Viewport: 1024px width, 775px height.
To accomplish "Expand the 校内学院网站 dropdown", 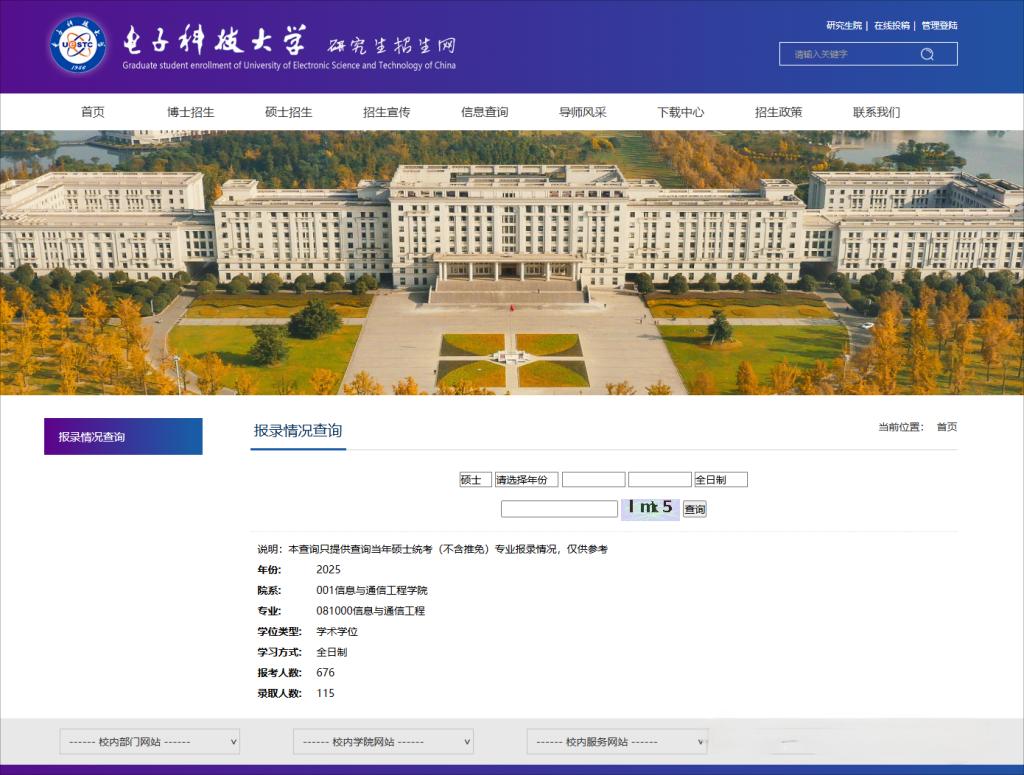I will (x=383, y=742).
